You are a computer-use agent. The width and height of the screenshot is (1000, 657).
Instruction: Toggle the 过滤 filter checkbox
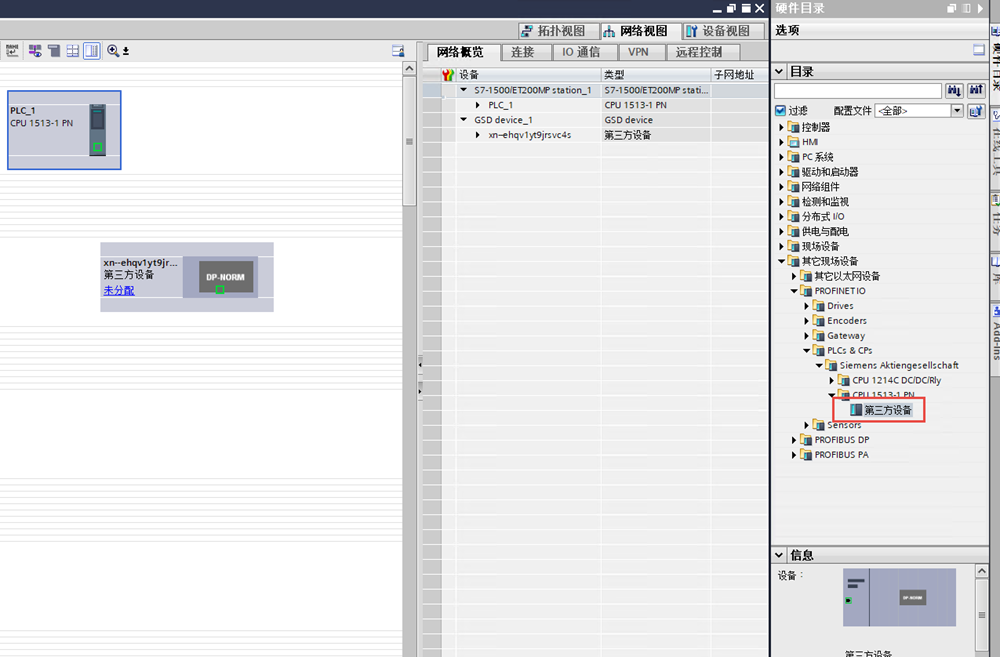pyautogui.click(x=780, y=111)
